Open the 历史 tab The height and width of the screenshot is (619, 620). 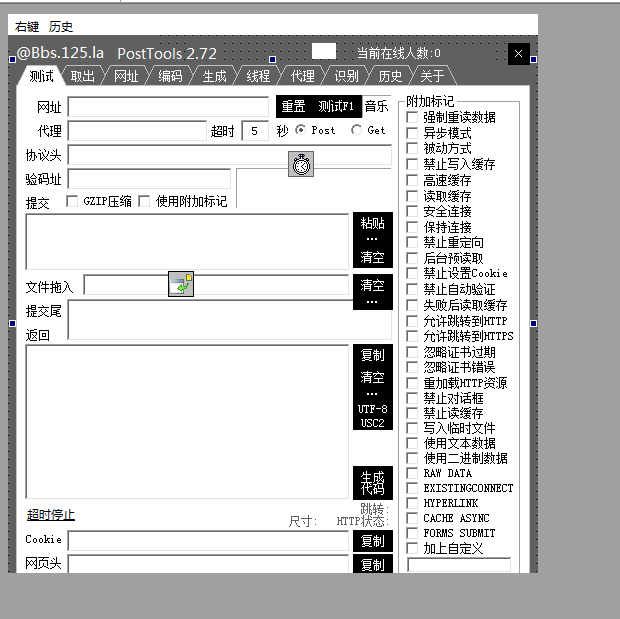390,76
